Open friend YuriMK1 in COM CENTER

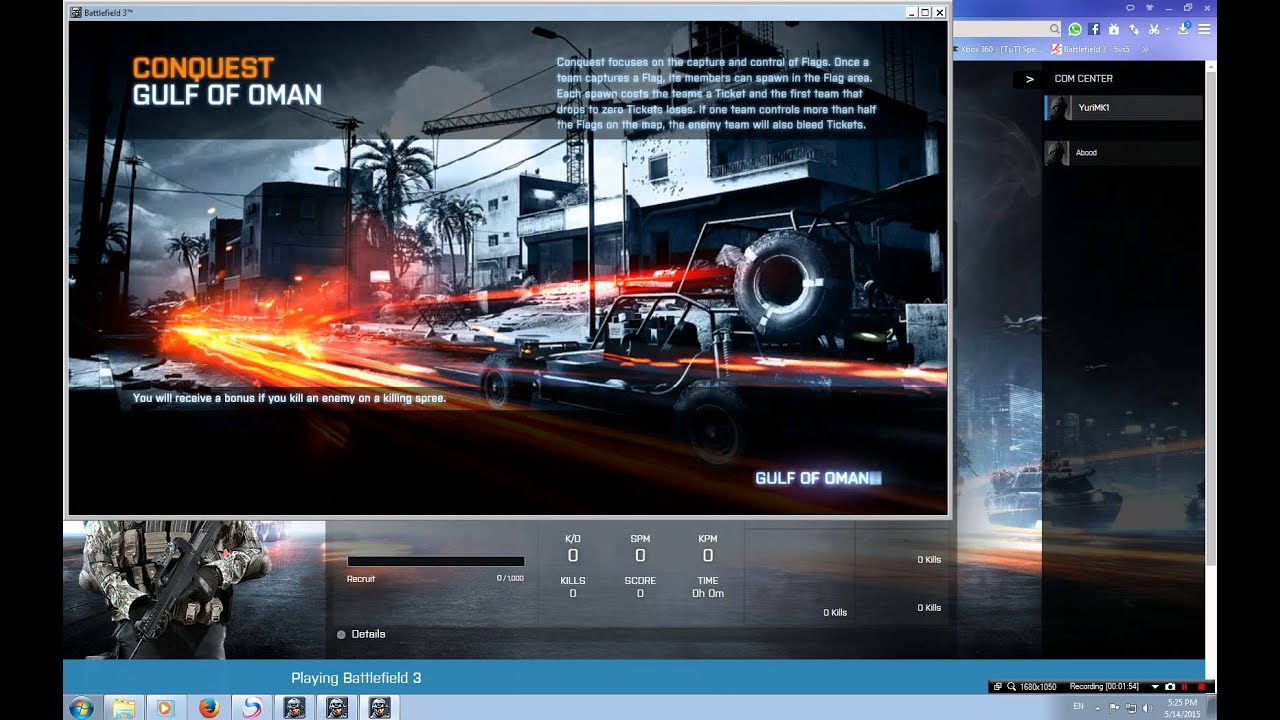(x=1123, y=107)
